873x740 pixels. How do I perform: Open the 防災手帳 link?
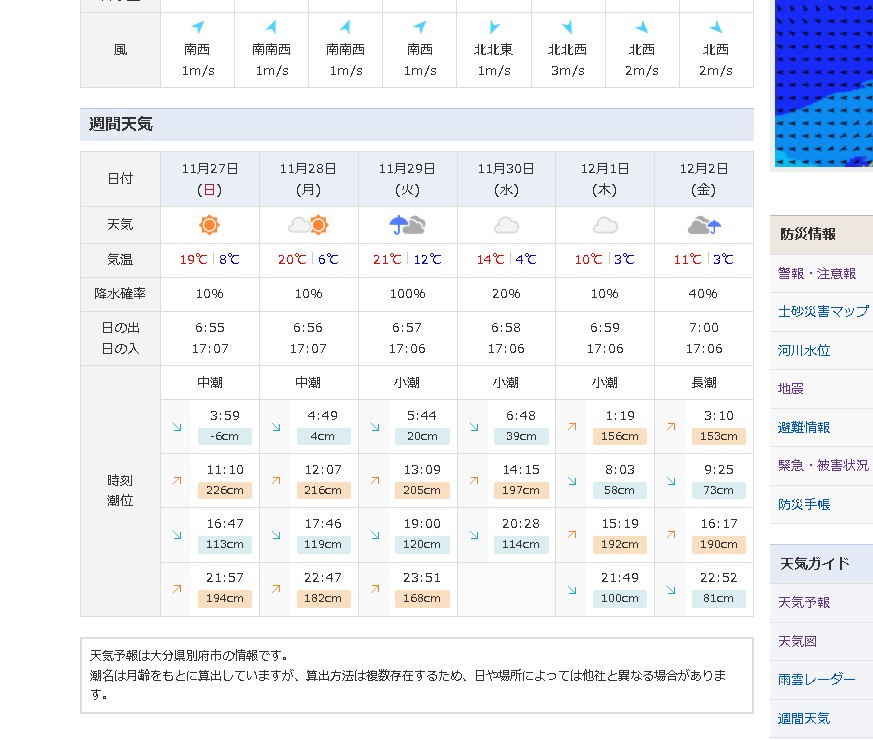pos(804,504)
